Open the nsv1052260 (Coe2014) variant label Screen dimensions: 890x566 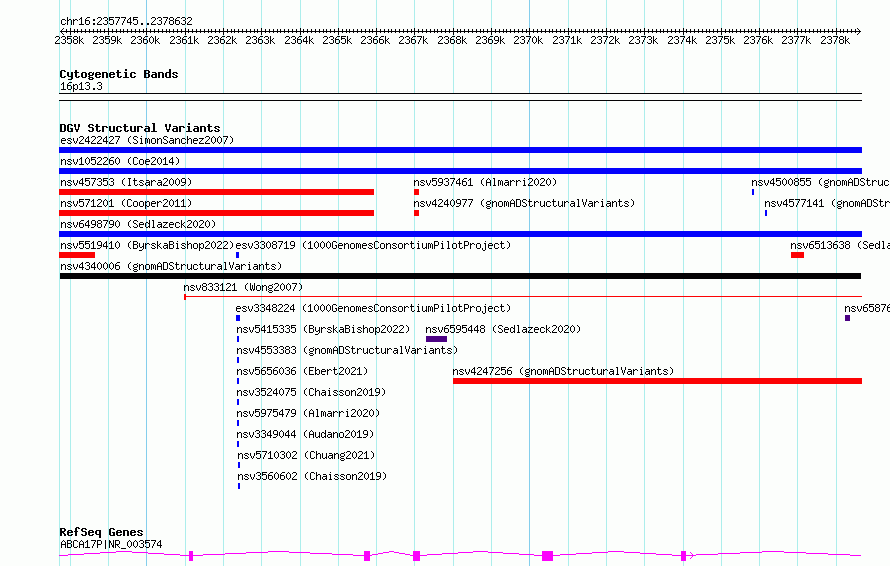(120, 161)
